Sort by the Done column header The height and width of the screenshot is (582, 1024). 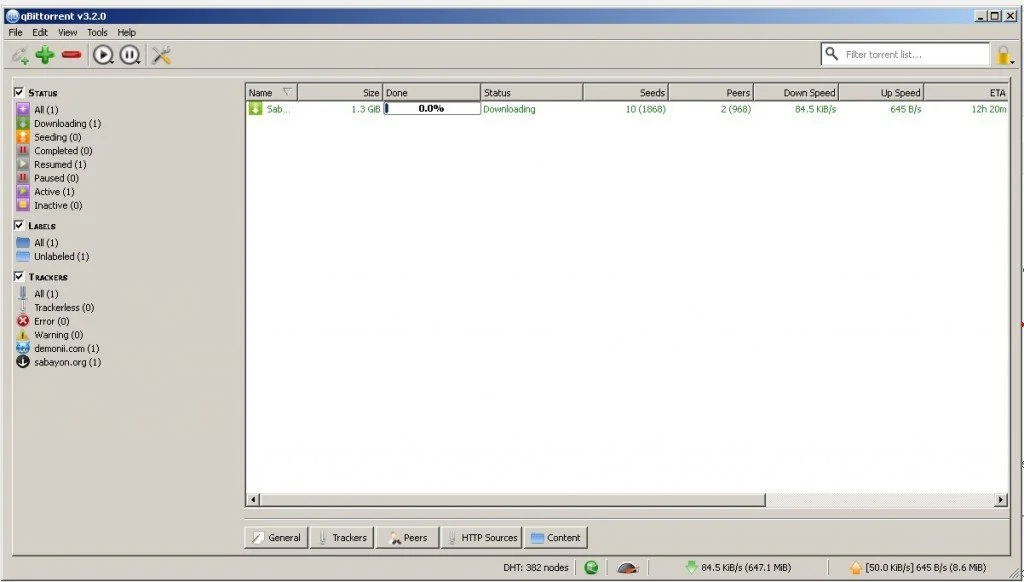click(x=432, y=93)
